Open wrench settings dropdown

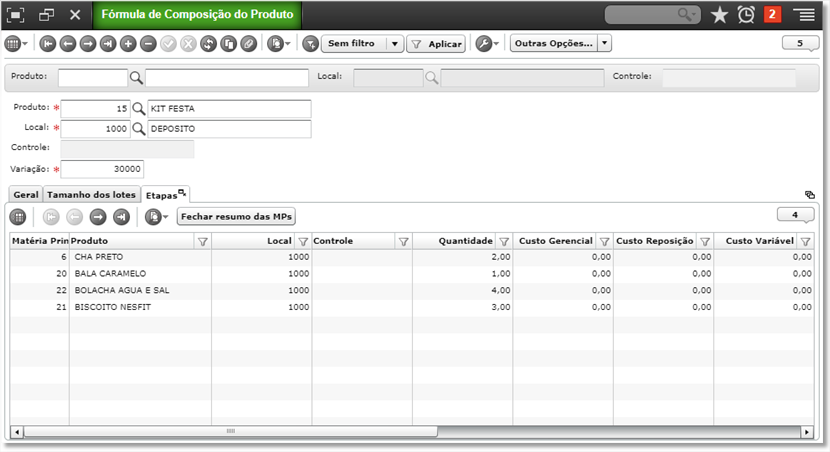487,44
